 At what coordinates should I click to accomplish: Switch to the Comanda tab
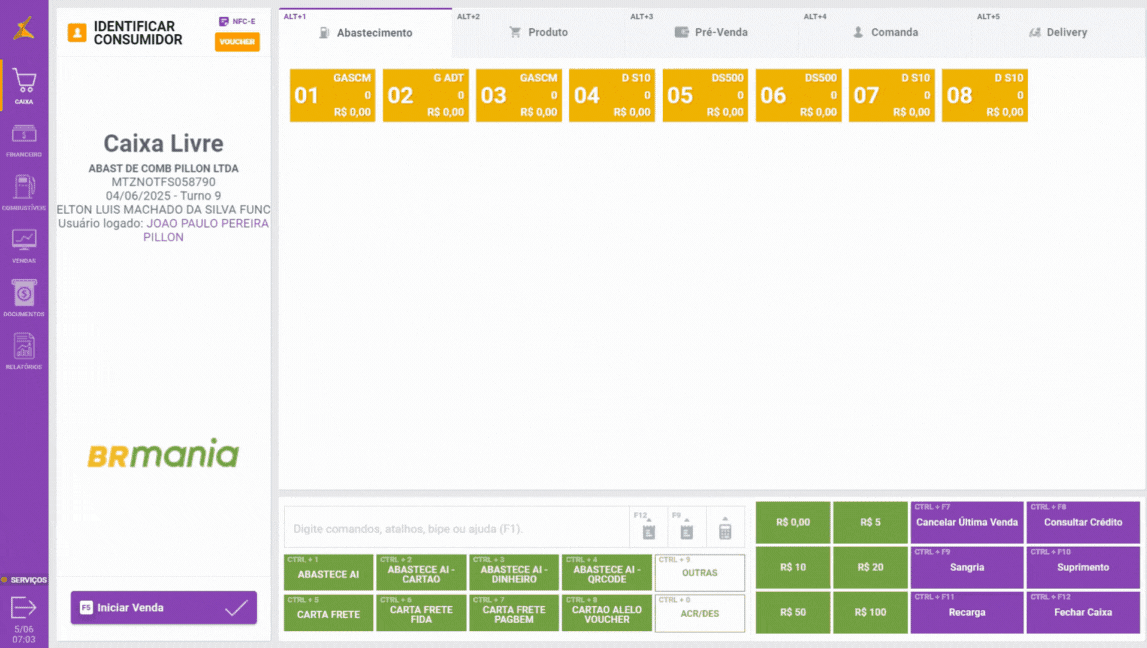point(885,33)
